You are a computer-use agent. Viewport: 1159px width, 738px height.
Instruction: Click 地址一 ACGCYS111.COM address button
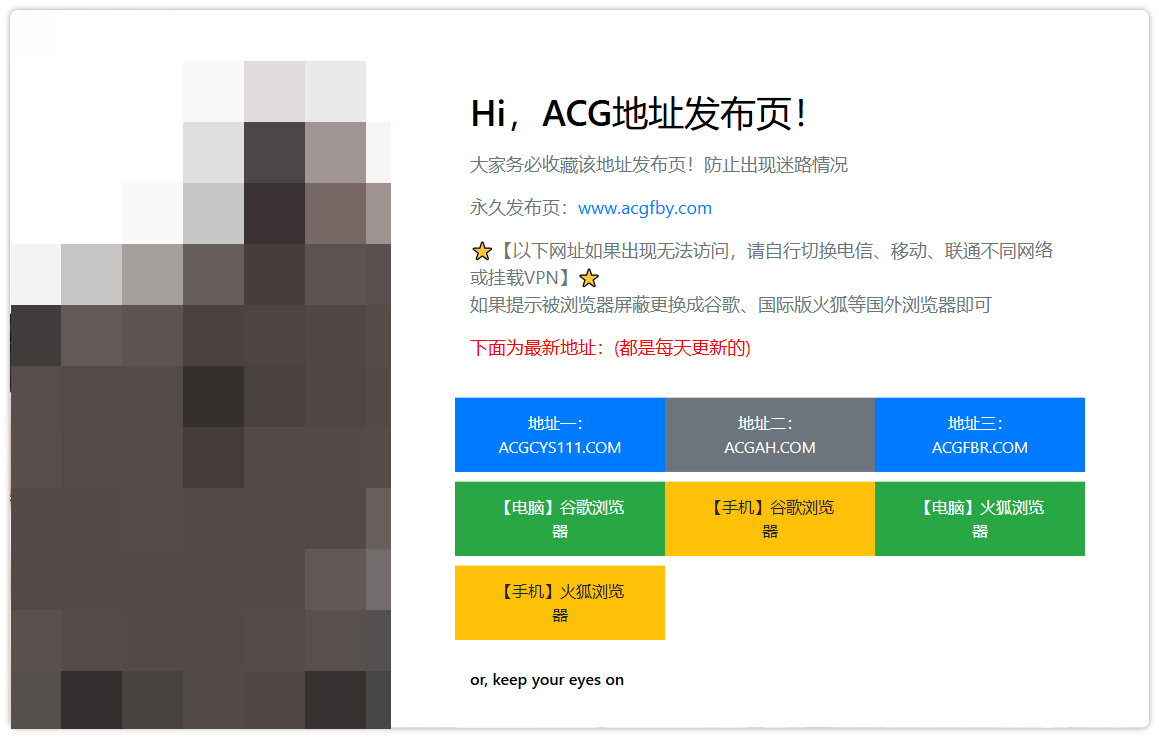coord(560,435)
